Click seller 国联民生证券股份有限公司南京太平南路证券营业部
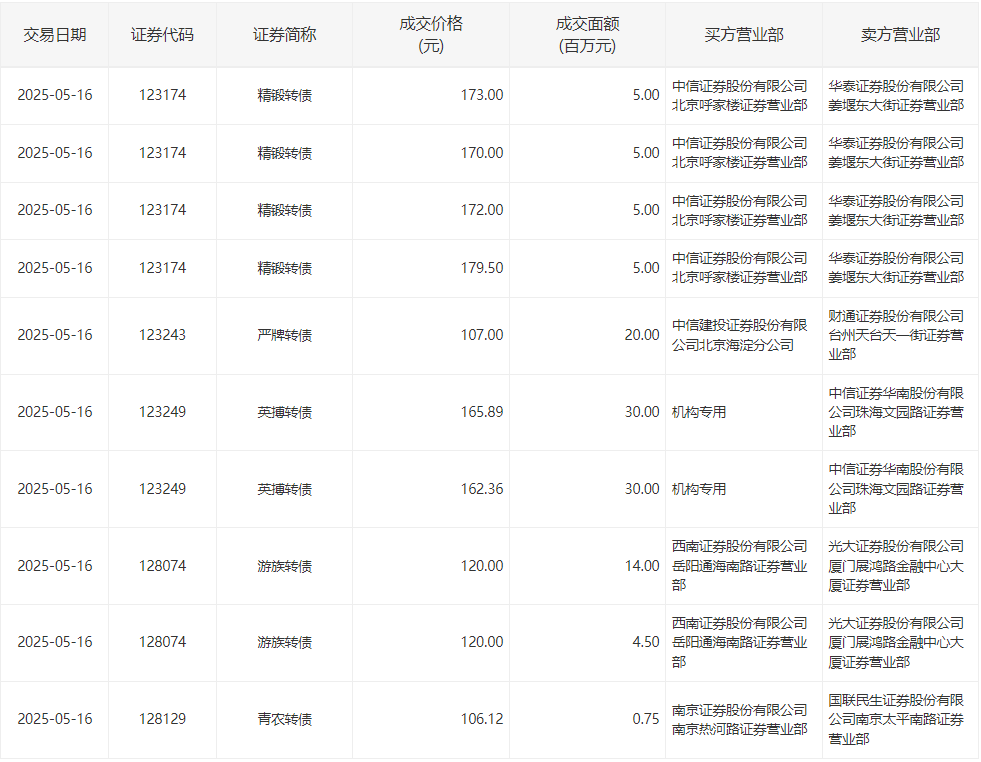Image resolution: width=981 pixels, height=762 pixels. (x=896, y=719)
